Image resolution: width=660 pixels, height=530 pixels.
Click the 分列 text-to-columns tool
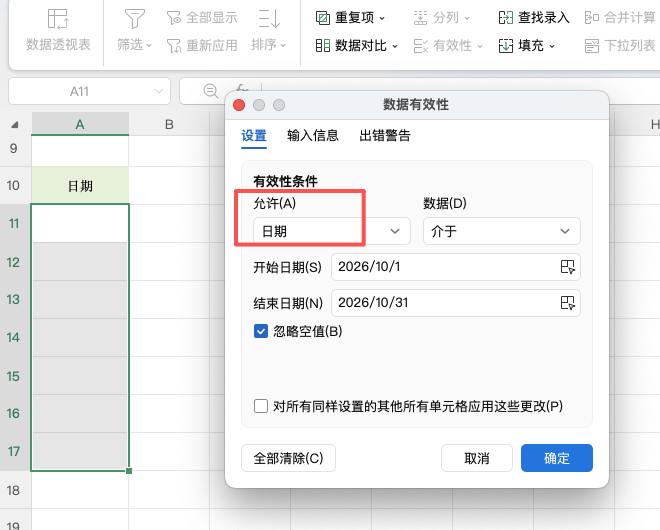442,18
